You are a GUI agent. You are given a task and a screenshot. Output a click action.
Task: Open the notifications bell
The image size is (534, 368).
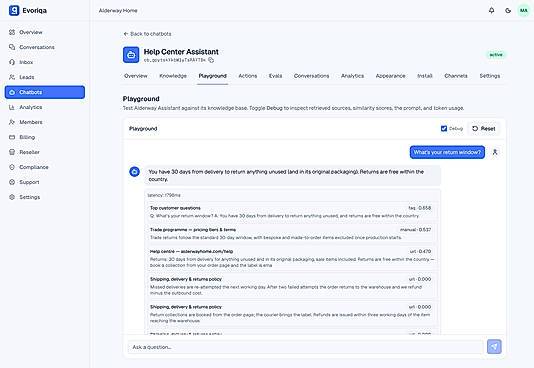click(x=491, y=11)
